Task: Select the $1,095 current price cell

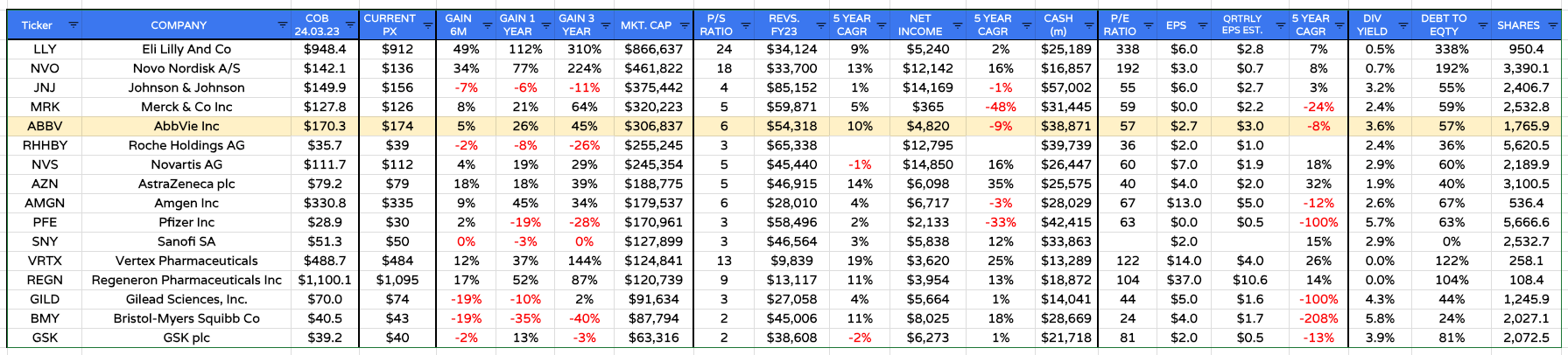Action: click(x=397, y=280)
